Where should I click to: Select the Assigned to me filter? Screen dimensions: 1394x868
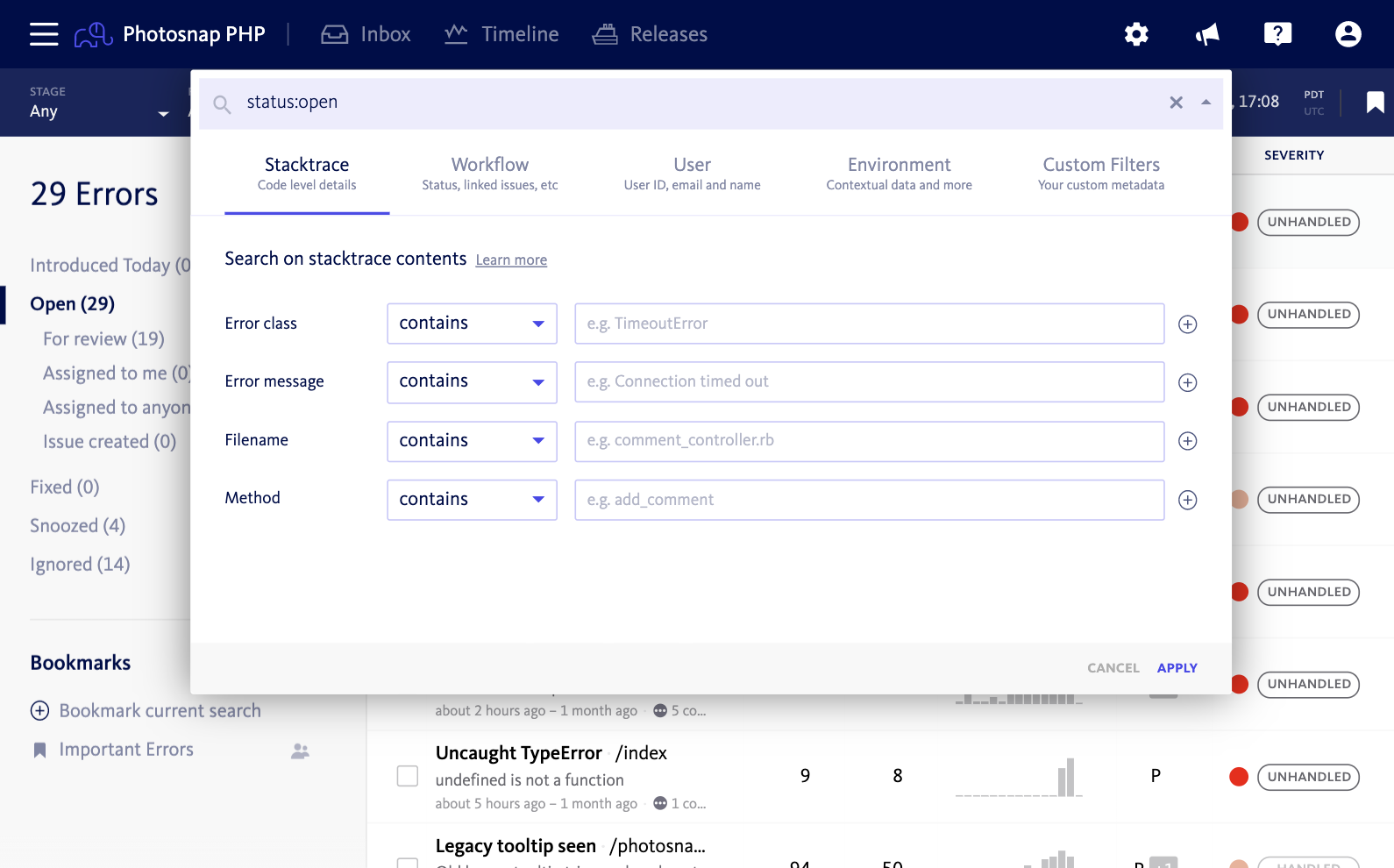[x=117, y=374]
